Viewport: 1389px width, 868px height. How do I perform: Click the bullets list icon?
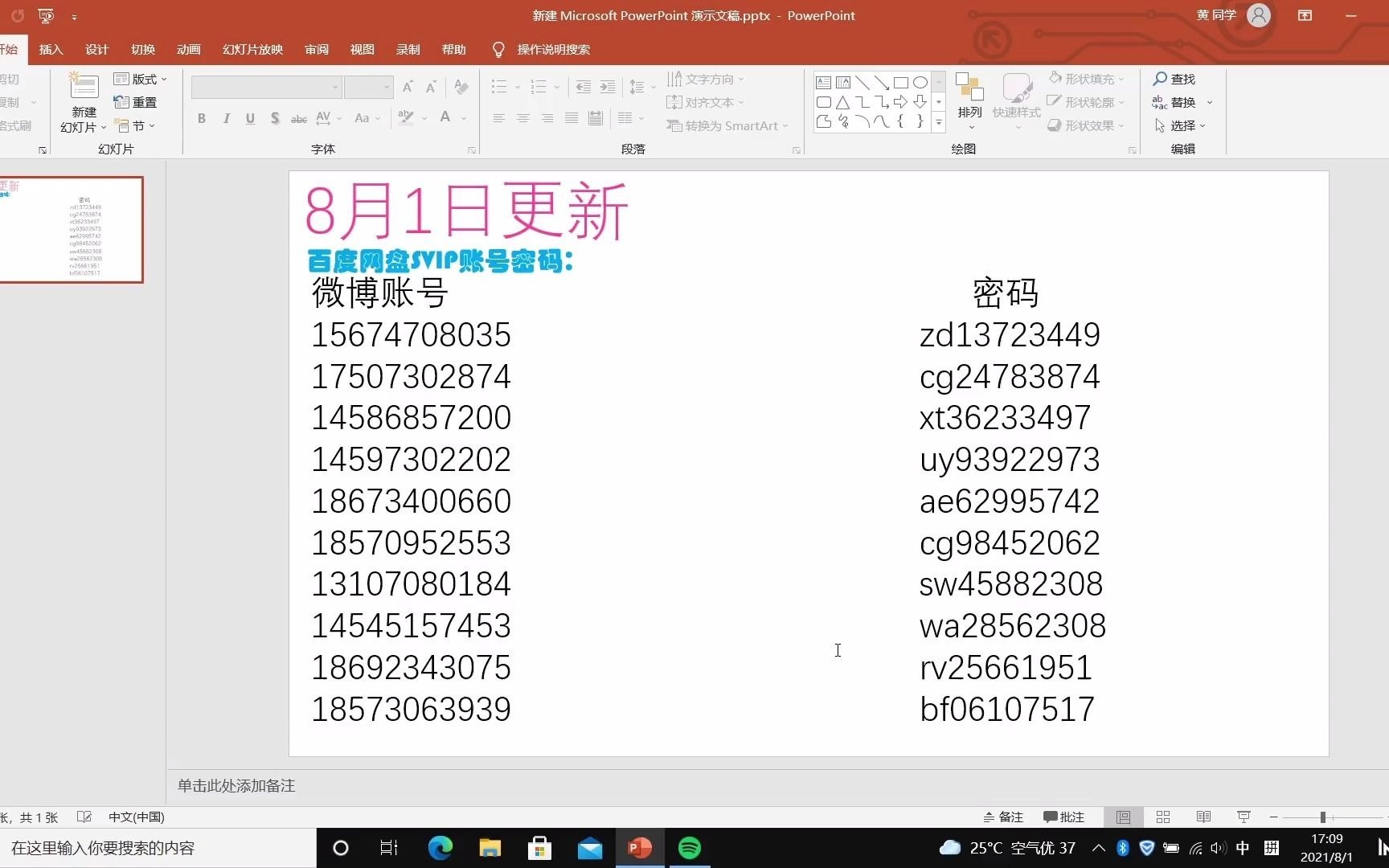click(499, 86)
